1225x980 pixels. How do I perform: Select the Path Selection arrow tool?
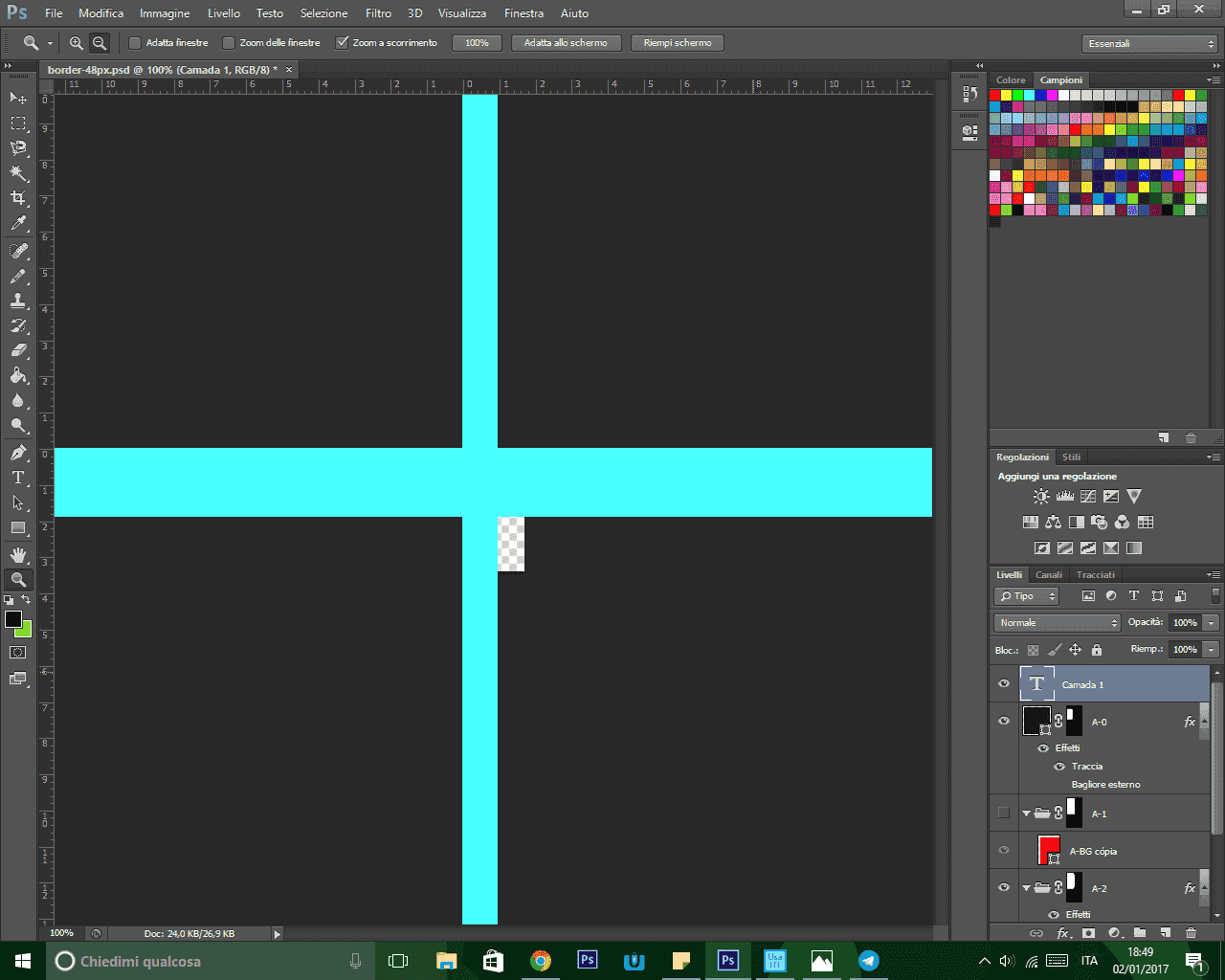(18, 502)
